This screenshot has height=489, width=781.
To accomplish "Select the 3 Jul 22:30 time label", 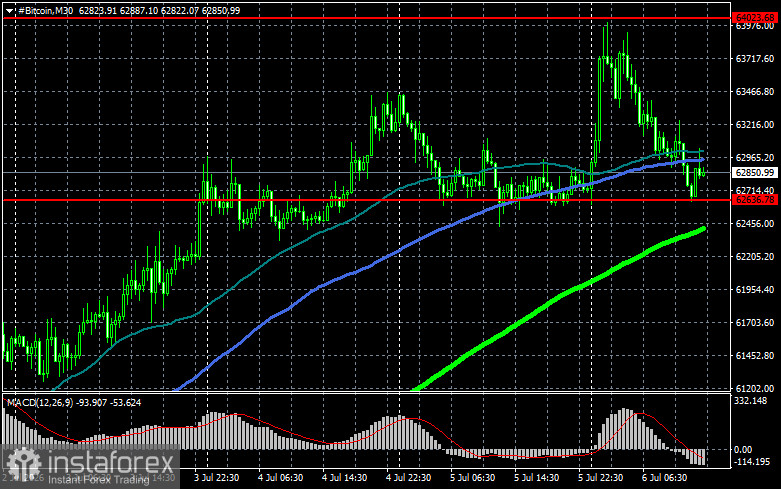I will click(217, 478).
